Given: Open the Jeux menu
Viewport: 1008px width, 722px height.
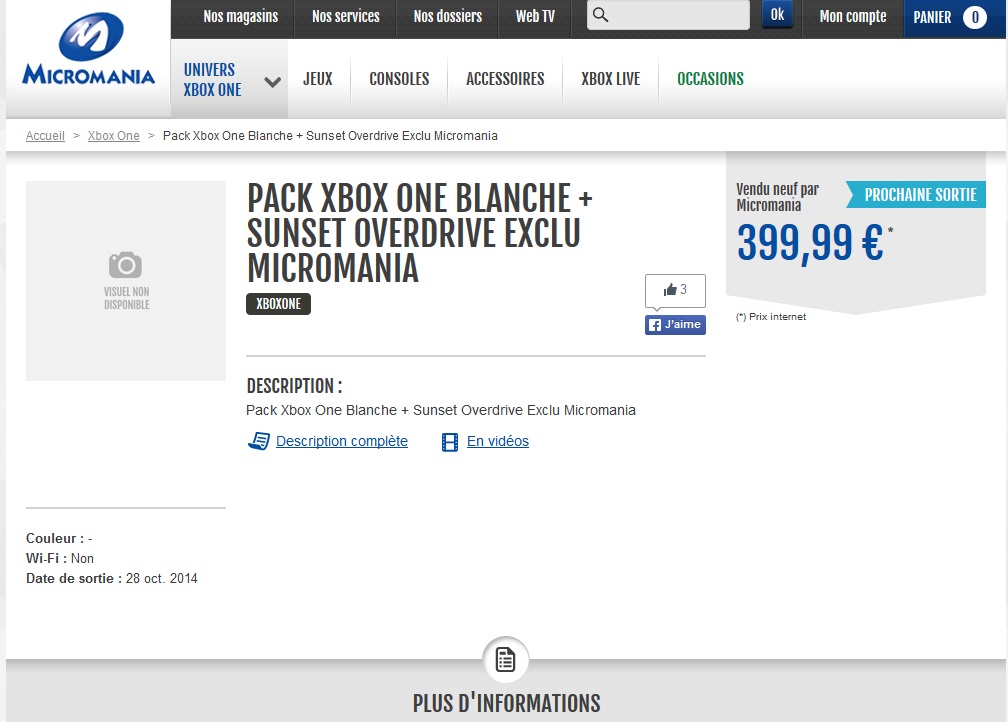Looking at the screenshot, I should (x=318, y=79).
